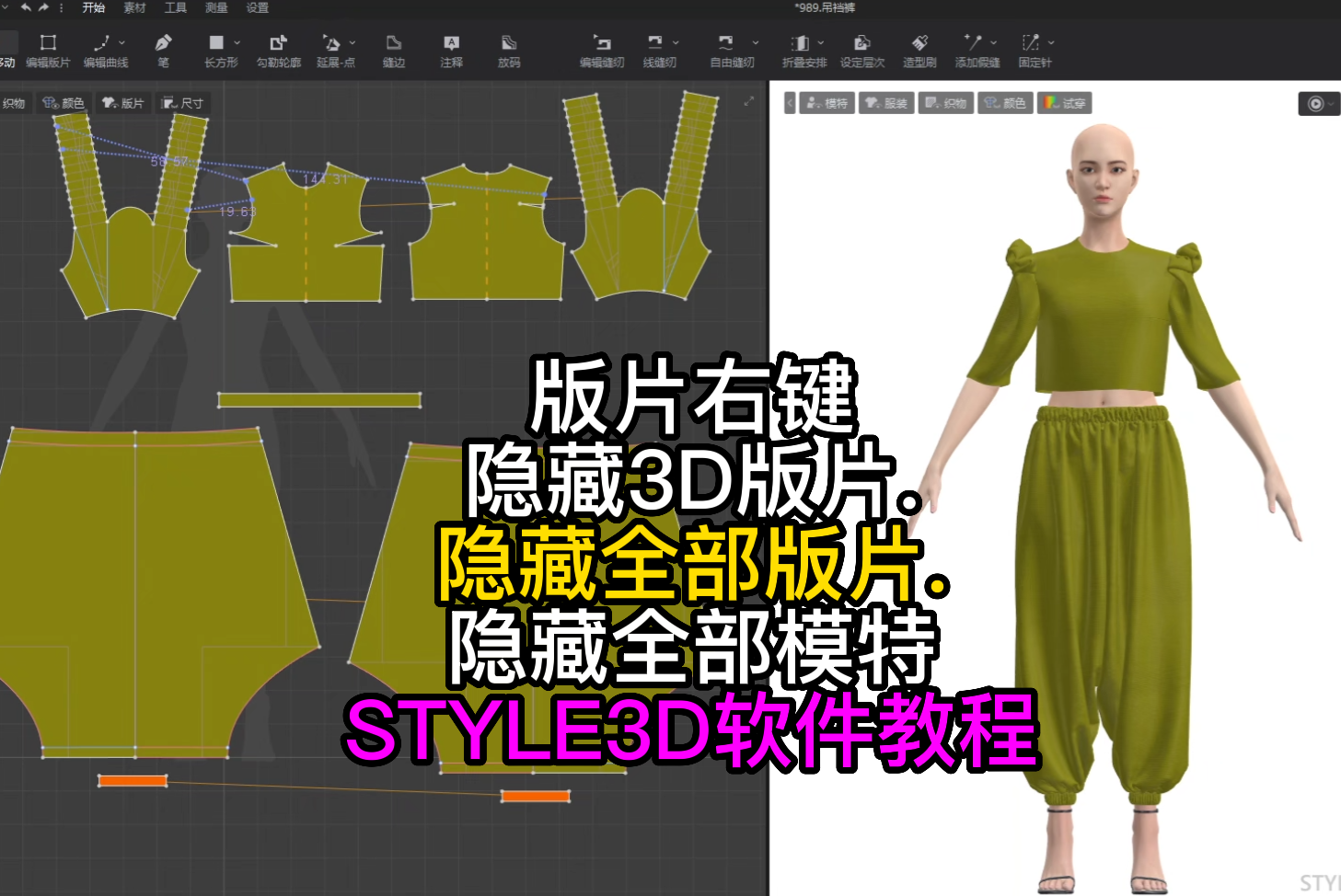
Task: Collapse the 3D view toolbar left chevron
Action: tap(790, 103)
